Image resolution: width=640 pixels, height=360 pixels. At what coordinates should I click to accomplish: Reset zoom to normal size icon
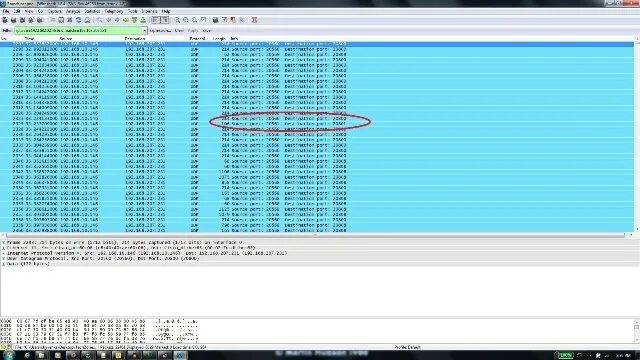(195, 20)
